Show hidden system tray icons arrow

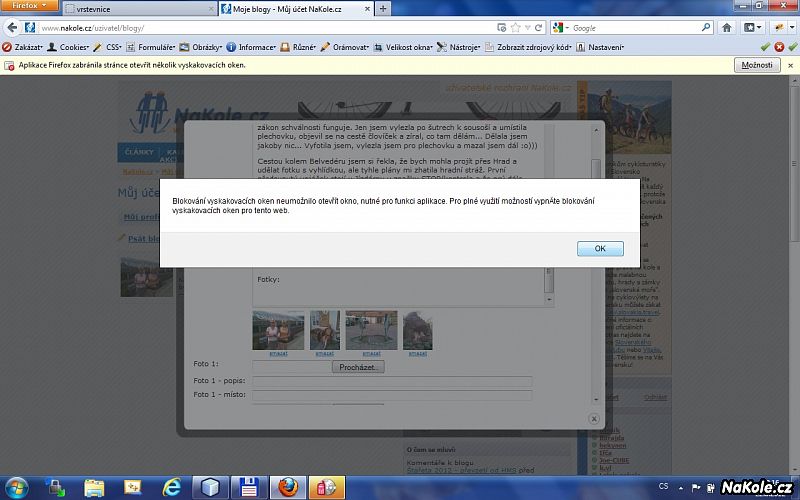tap(681, 487)
